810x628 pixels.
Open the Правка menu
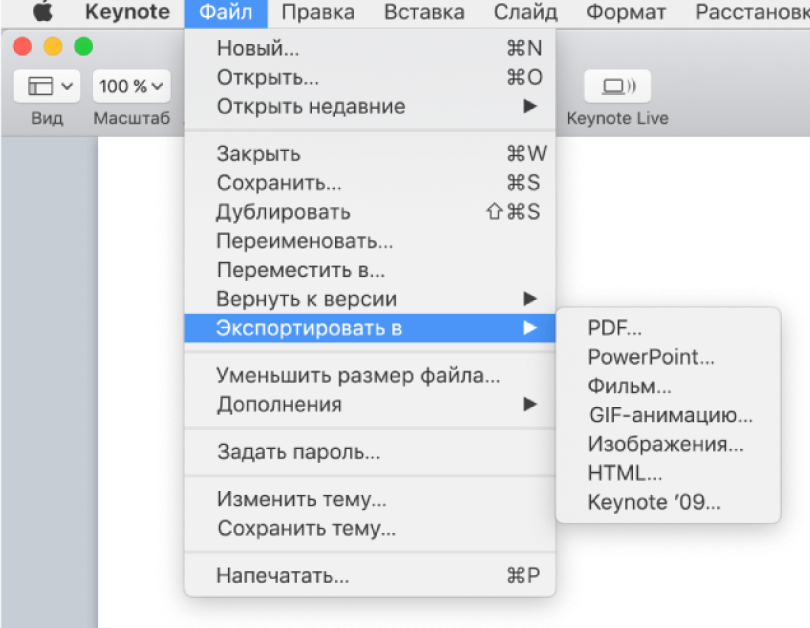tap(318, 12)
